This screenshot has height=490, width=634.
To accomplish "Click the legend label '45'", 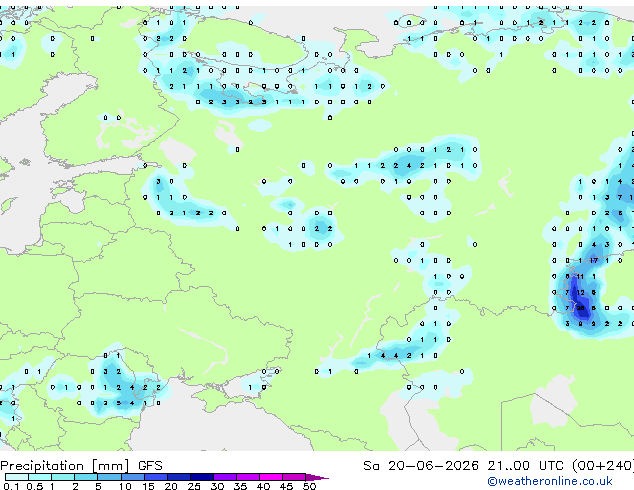I will 286,486.
